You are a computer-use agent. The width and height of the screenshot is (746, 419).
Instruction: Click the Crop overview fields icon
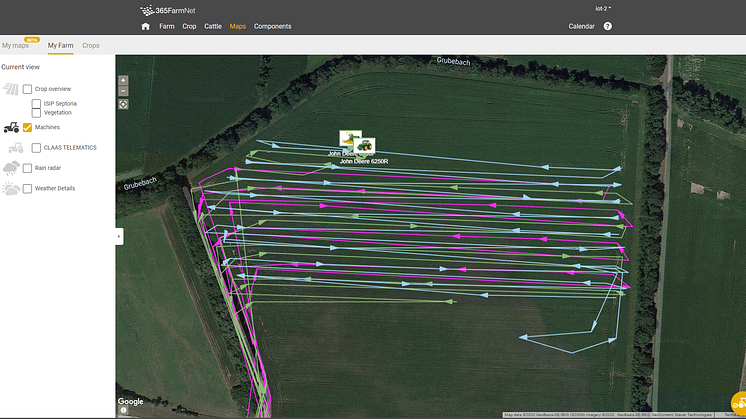click(x=10, y=89)
